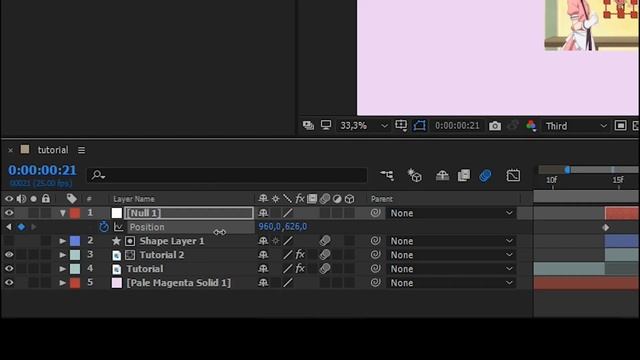Open the Graph Editor icon
The height and width of the screenshot is (360, 640).
tap(513, 176)
